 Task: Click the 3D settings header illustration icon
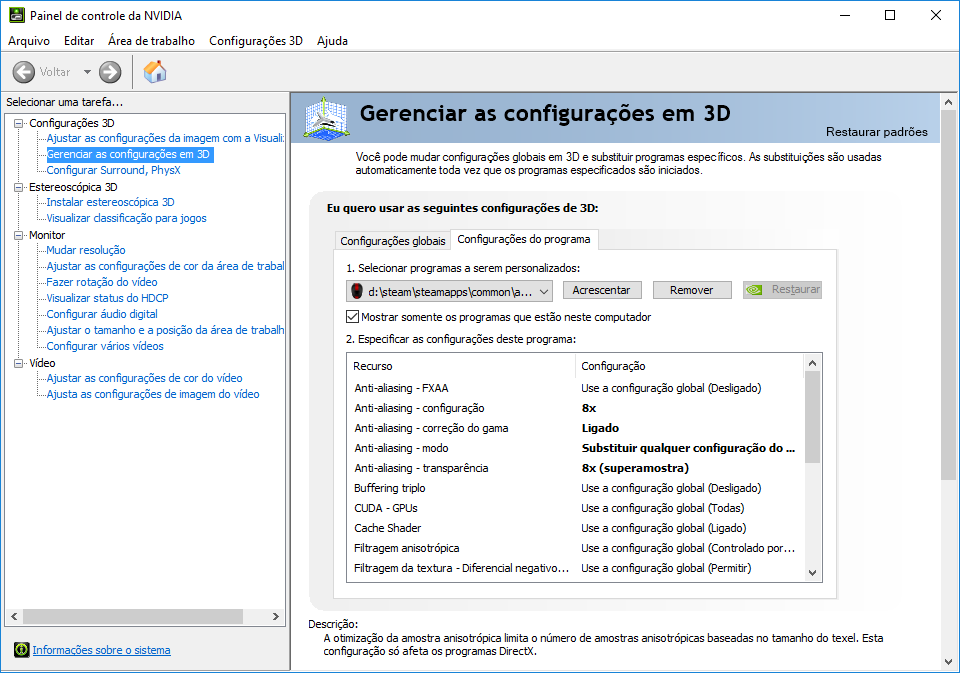[327, 118]
